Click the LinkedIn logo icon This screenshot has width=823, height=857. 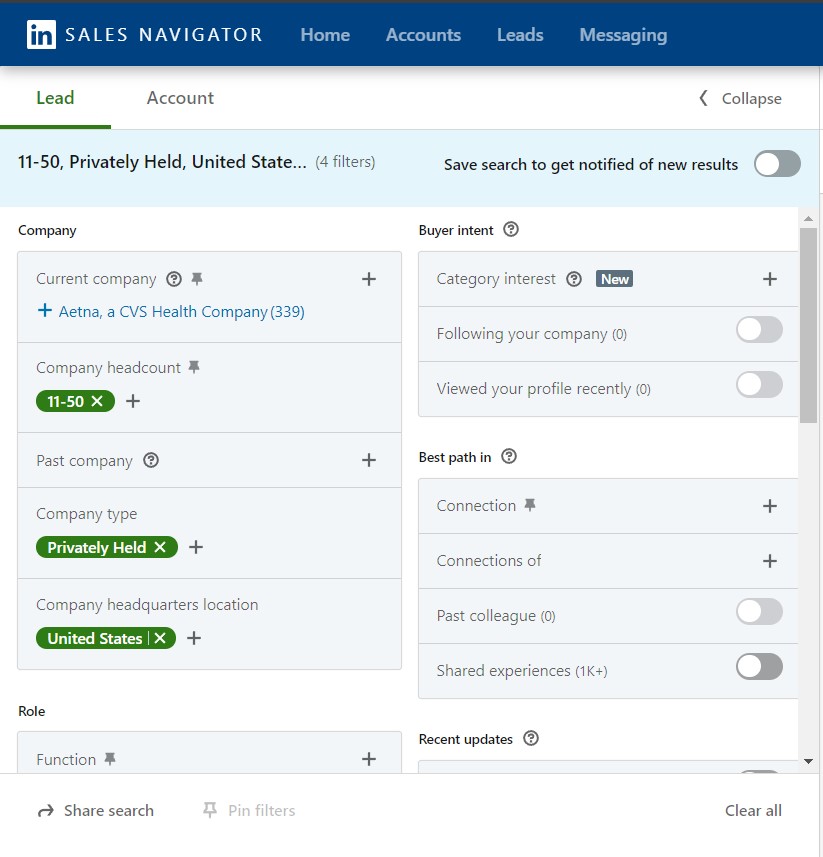[41, 34]
